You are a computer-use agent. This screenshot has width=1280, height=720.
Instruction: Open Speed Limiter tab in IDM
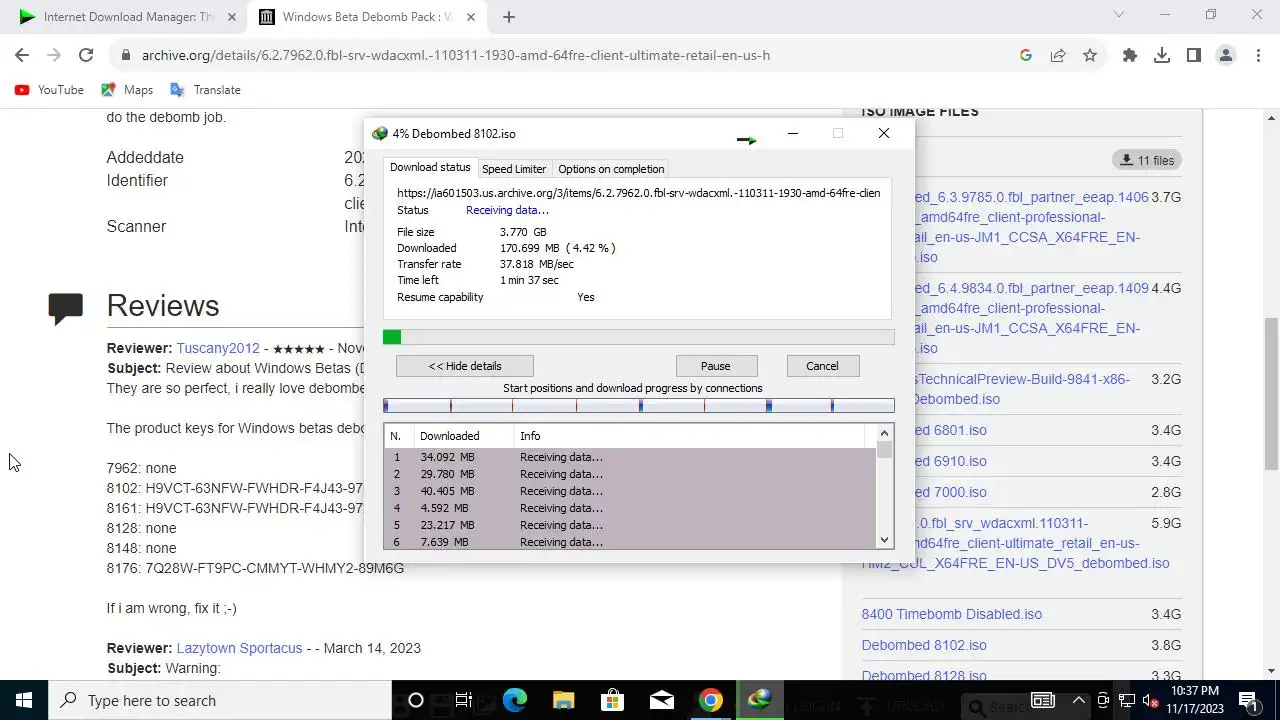[514, 169]
